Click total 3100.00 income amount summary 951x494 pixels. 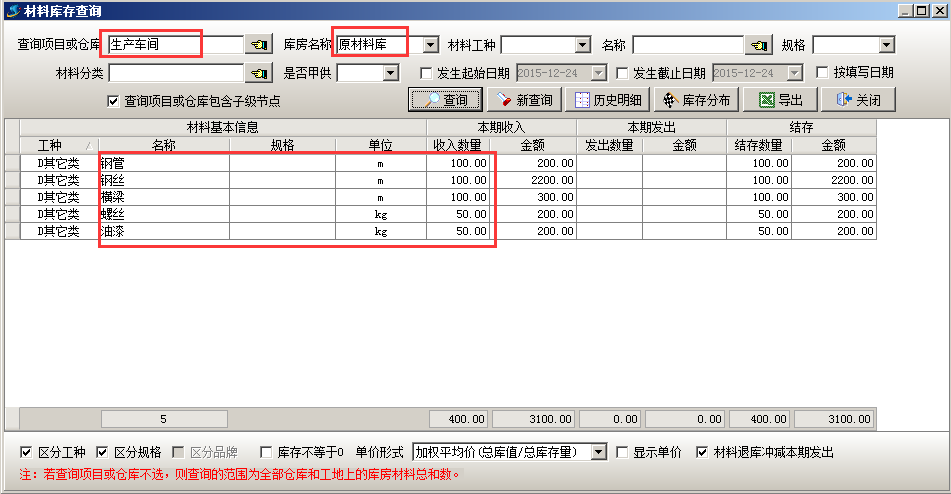click(533, 419)
